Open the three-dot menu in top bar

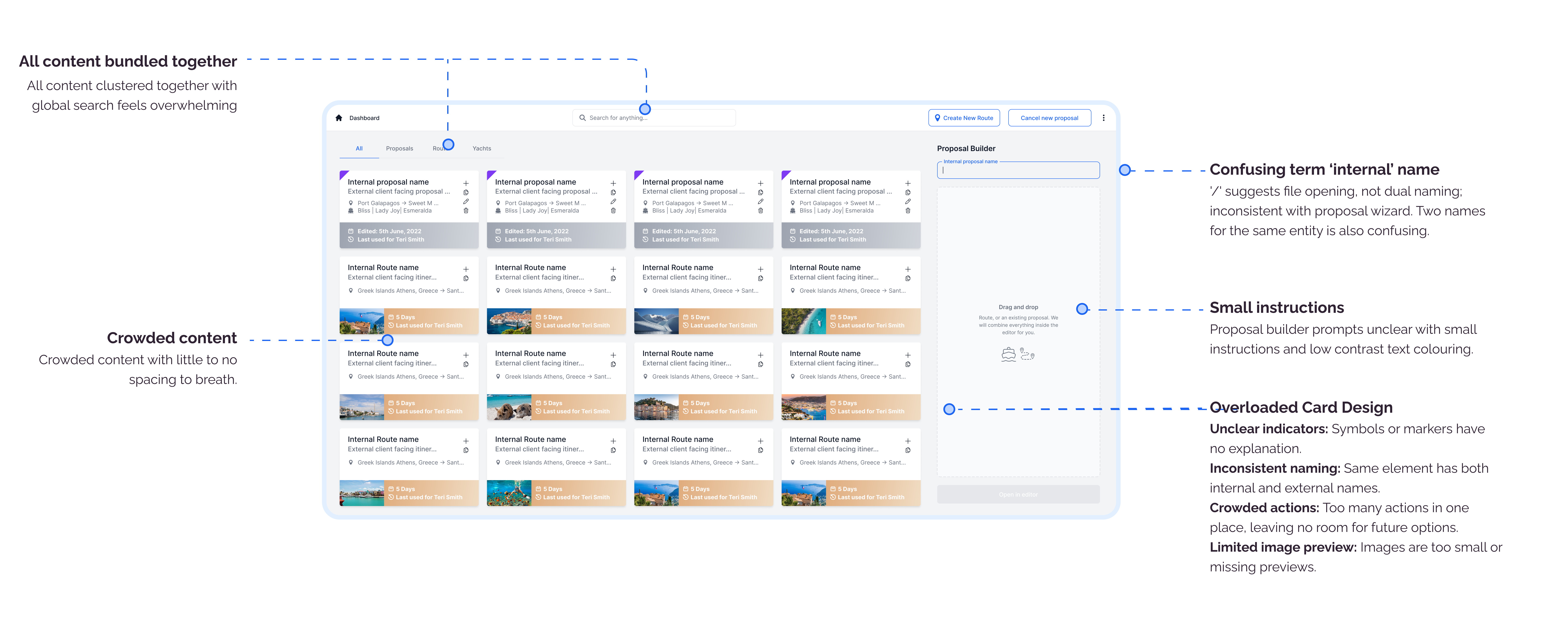point(1104,118)
